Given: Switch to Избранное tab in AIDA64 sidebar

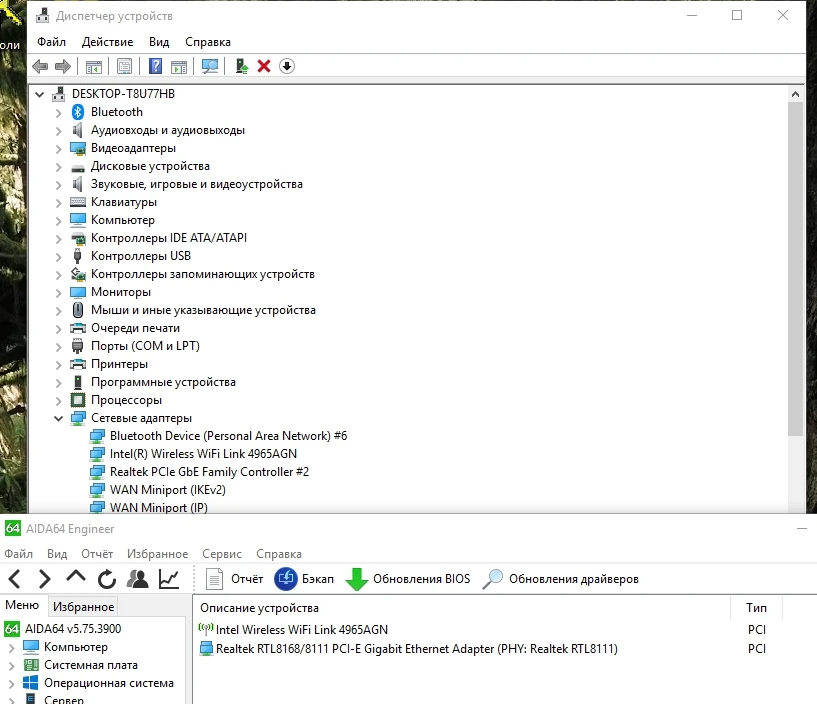Looking at the screenshot, I should pos(83,607).
